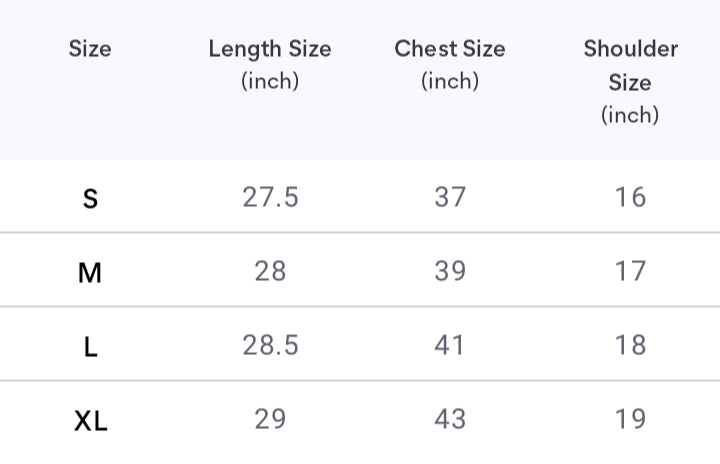
Task: Click chest value 37 in S row
Action: tap(450, 197)
